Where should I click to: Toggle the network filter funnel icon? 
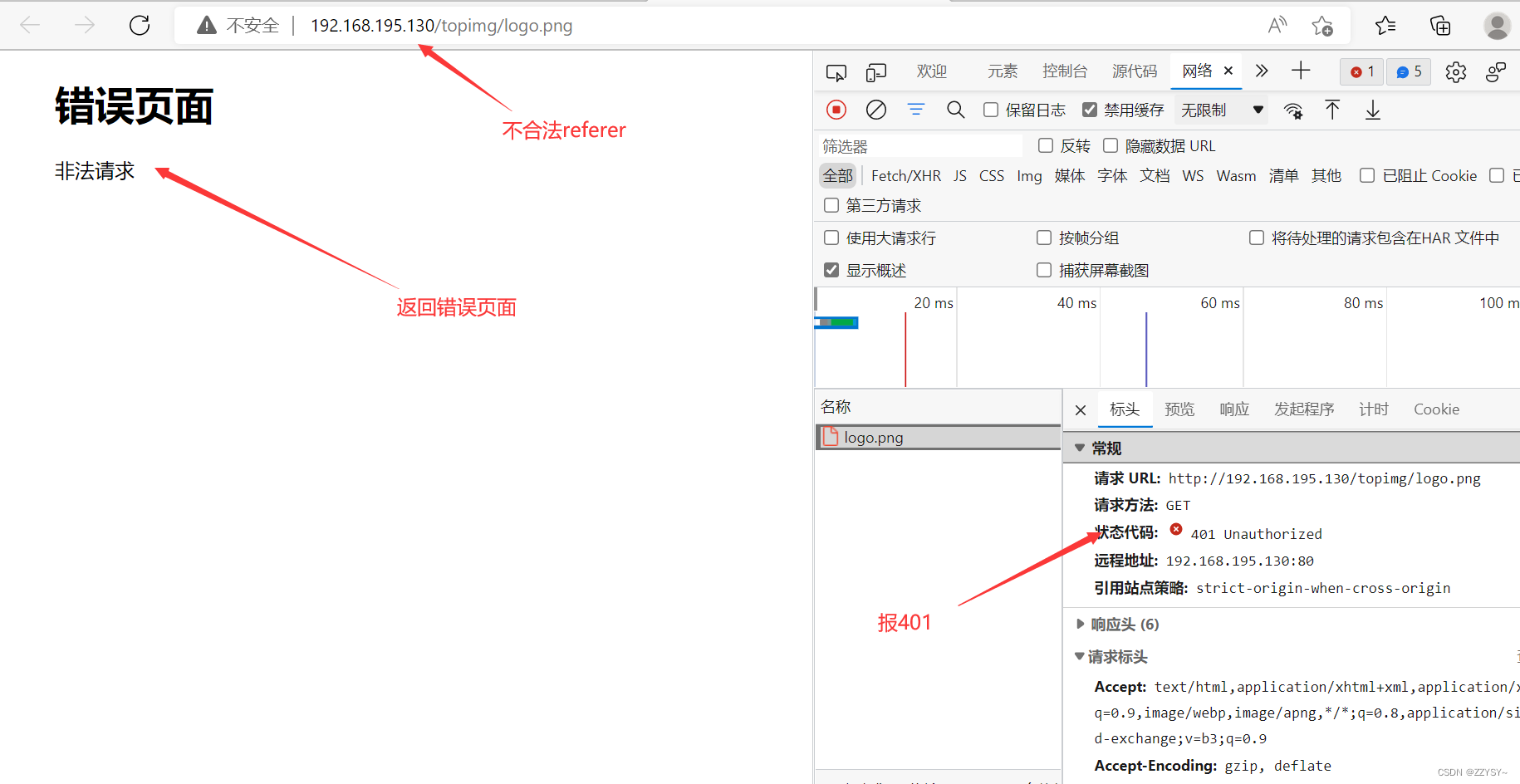point(916,110)
